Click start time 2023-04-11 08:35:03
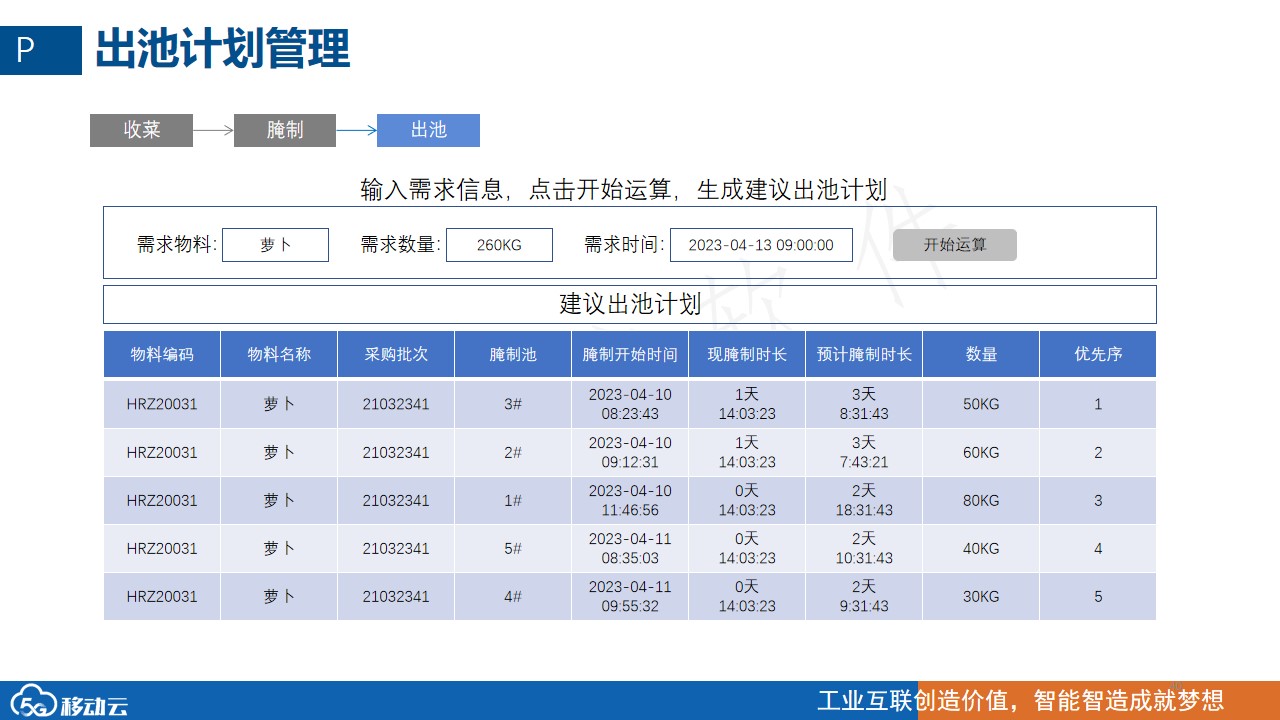The width and height of the screenshot is (1280, 720). pos(630,548)
